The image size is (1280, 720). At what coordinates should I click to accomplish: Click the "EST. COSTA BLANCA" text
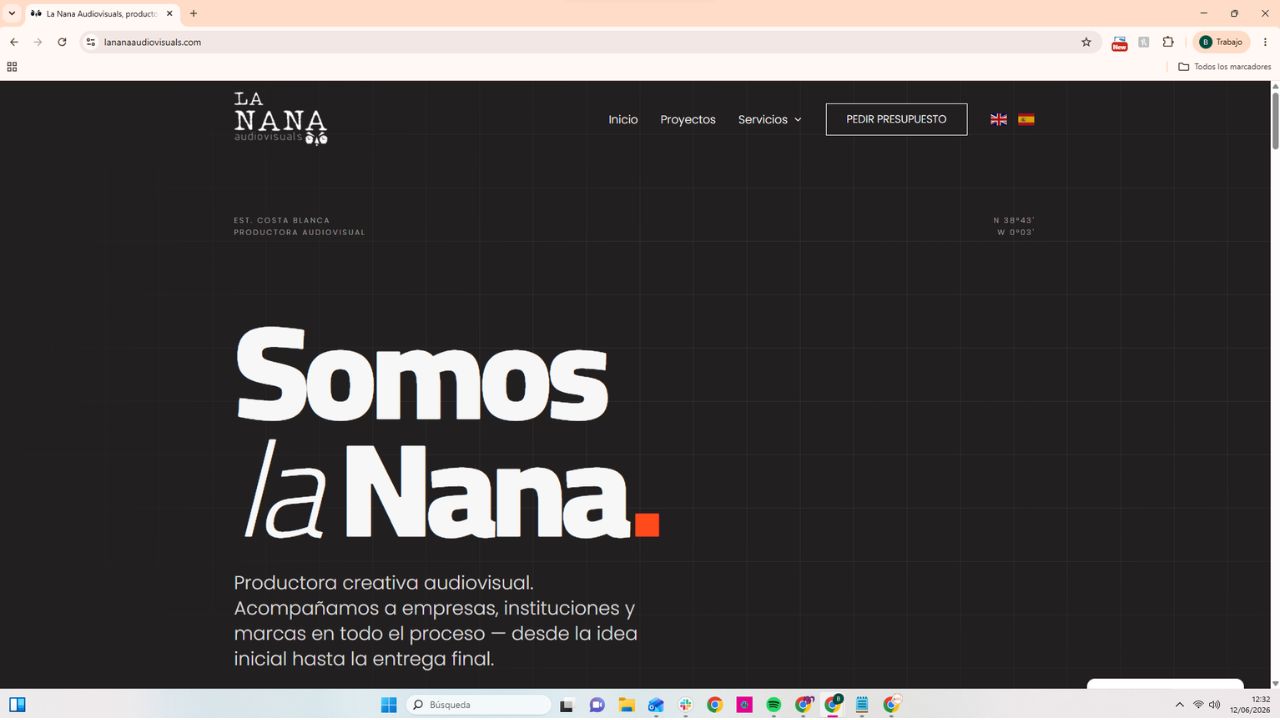282,220
